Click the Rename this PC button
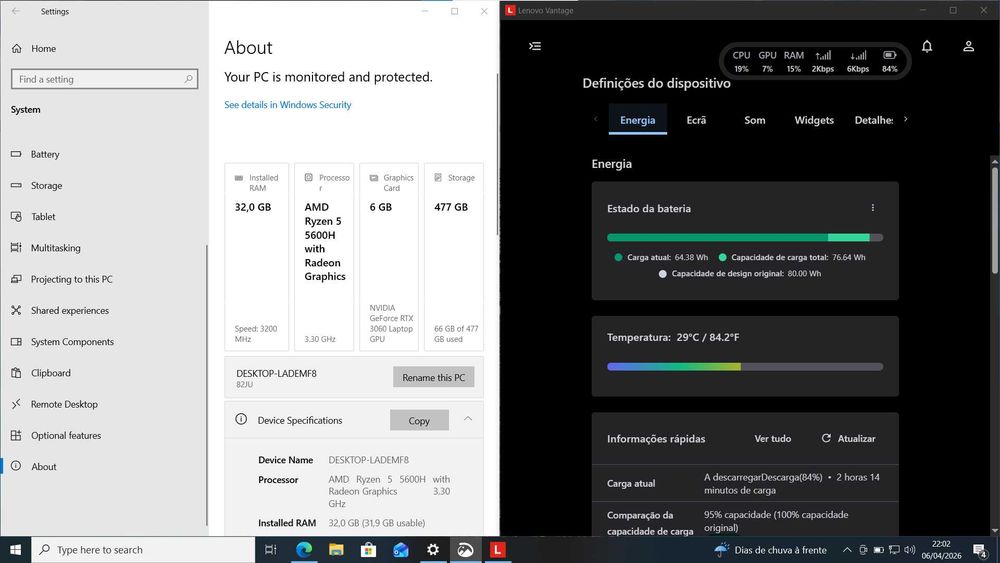Screen dimensions: 1000x563 (x=434, y=377)
